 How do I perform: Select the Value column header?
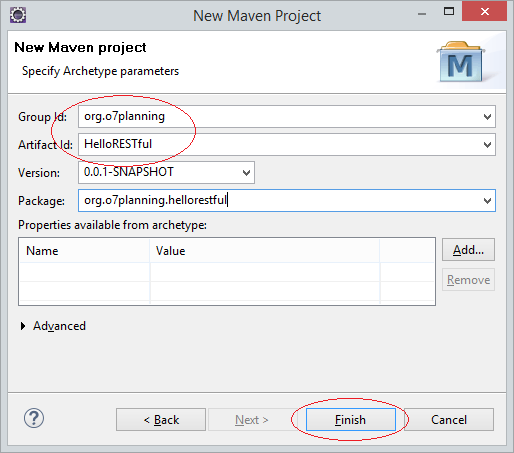point(265,251)
